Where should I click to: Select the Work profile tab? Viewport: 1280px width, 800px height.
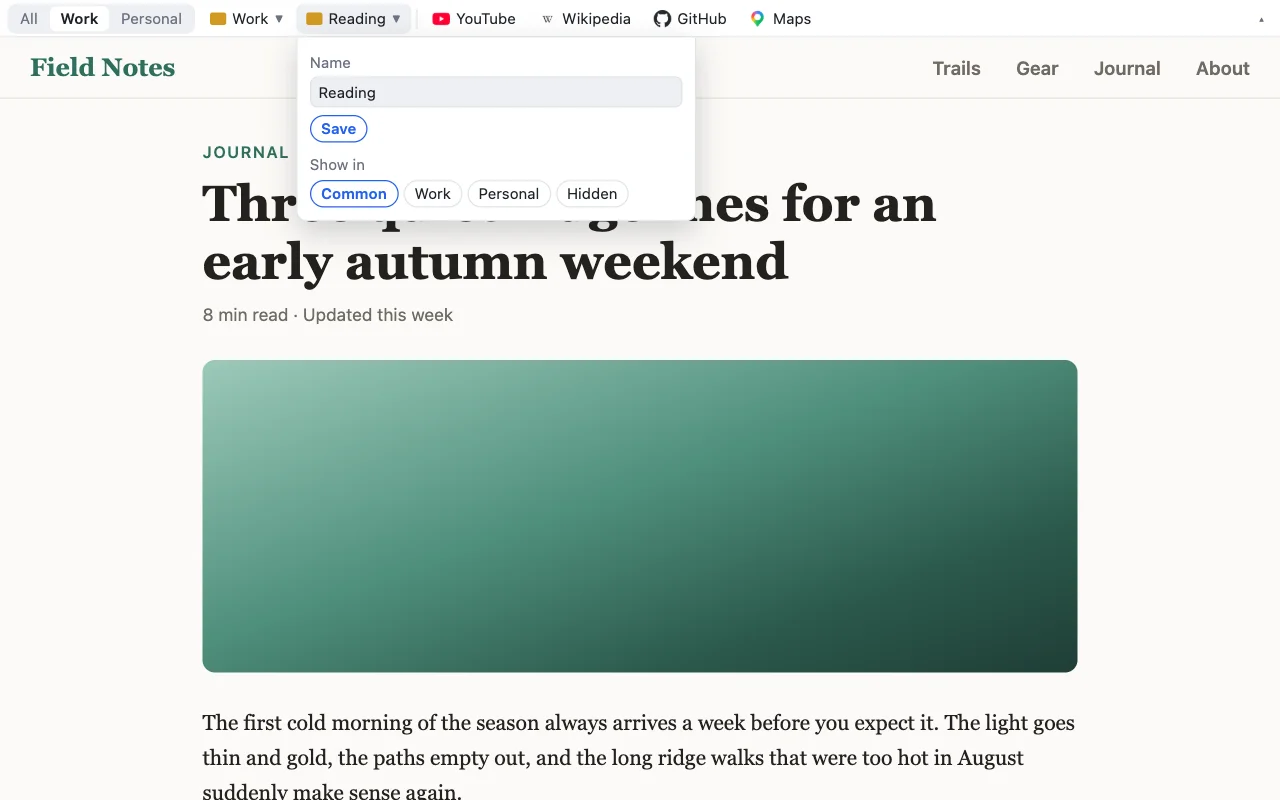(x=79, y=19)
